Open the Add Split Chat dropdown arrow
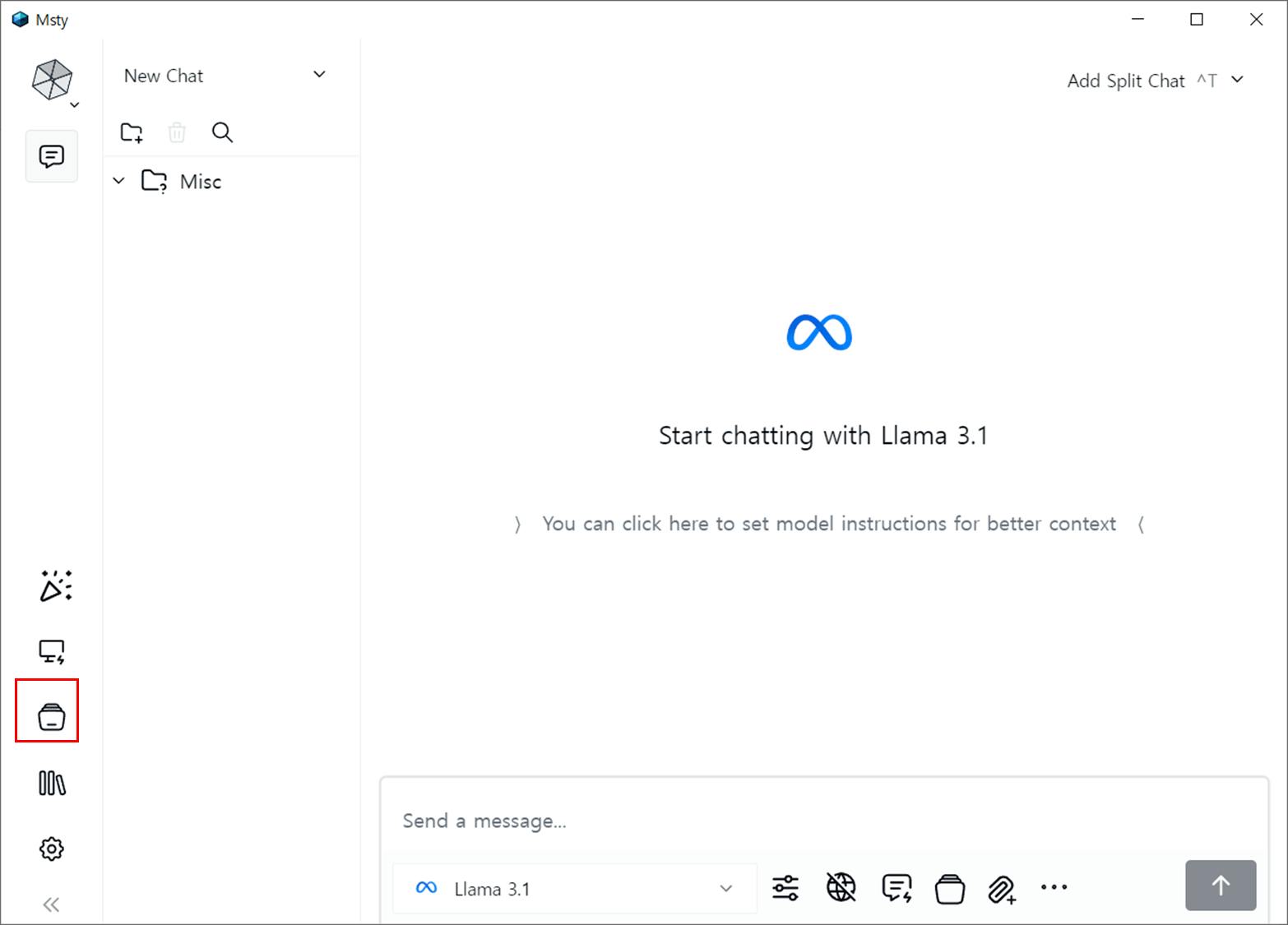The height and width of the screenshot is (925, 1288). [x=1237, y=80]
